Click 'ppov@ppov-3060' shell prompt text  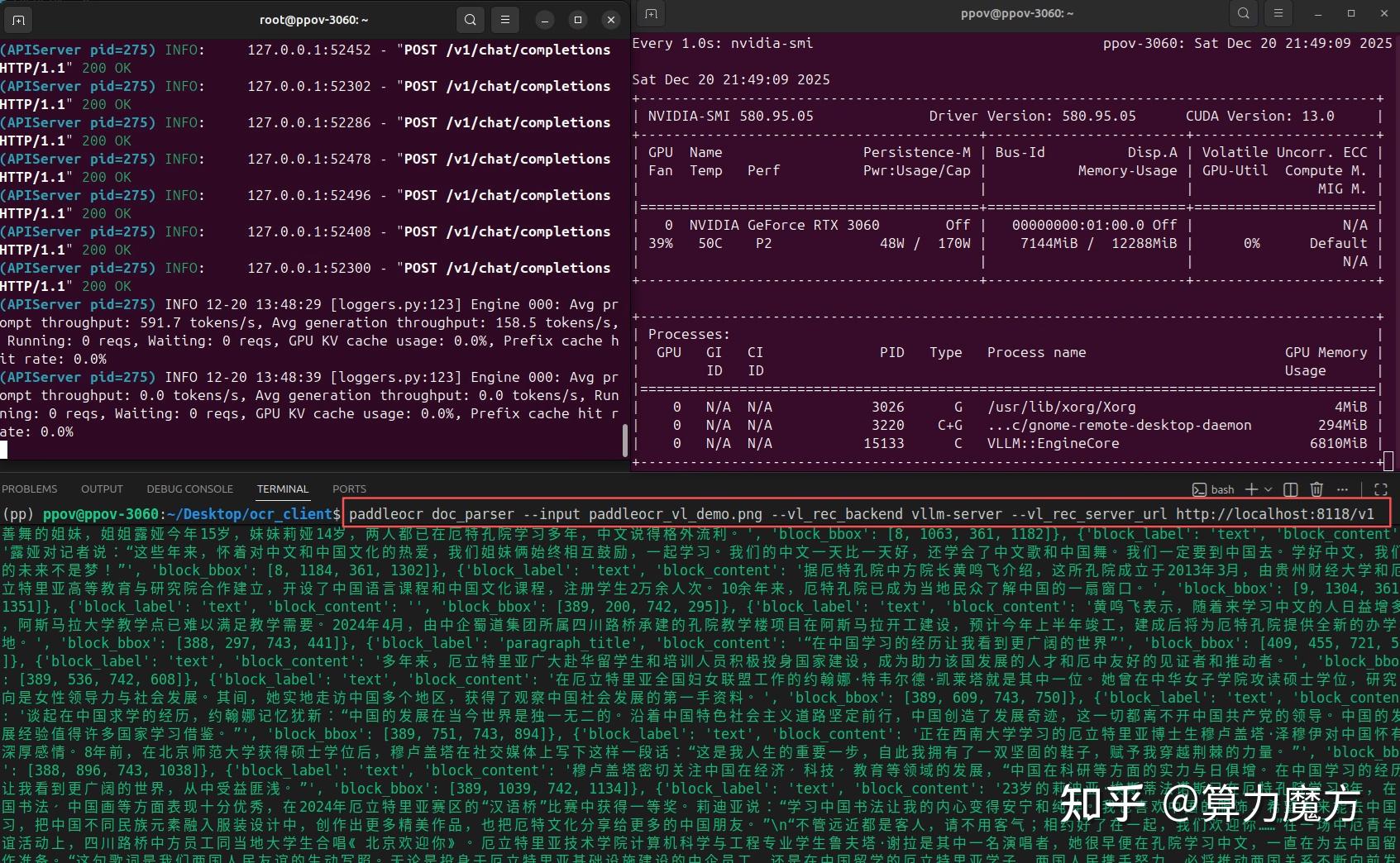(101, 514)
